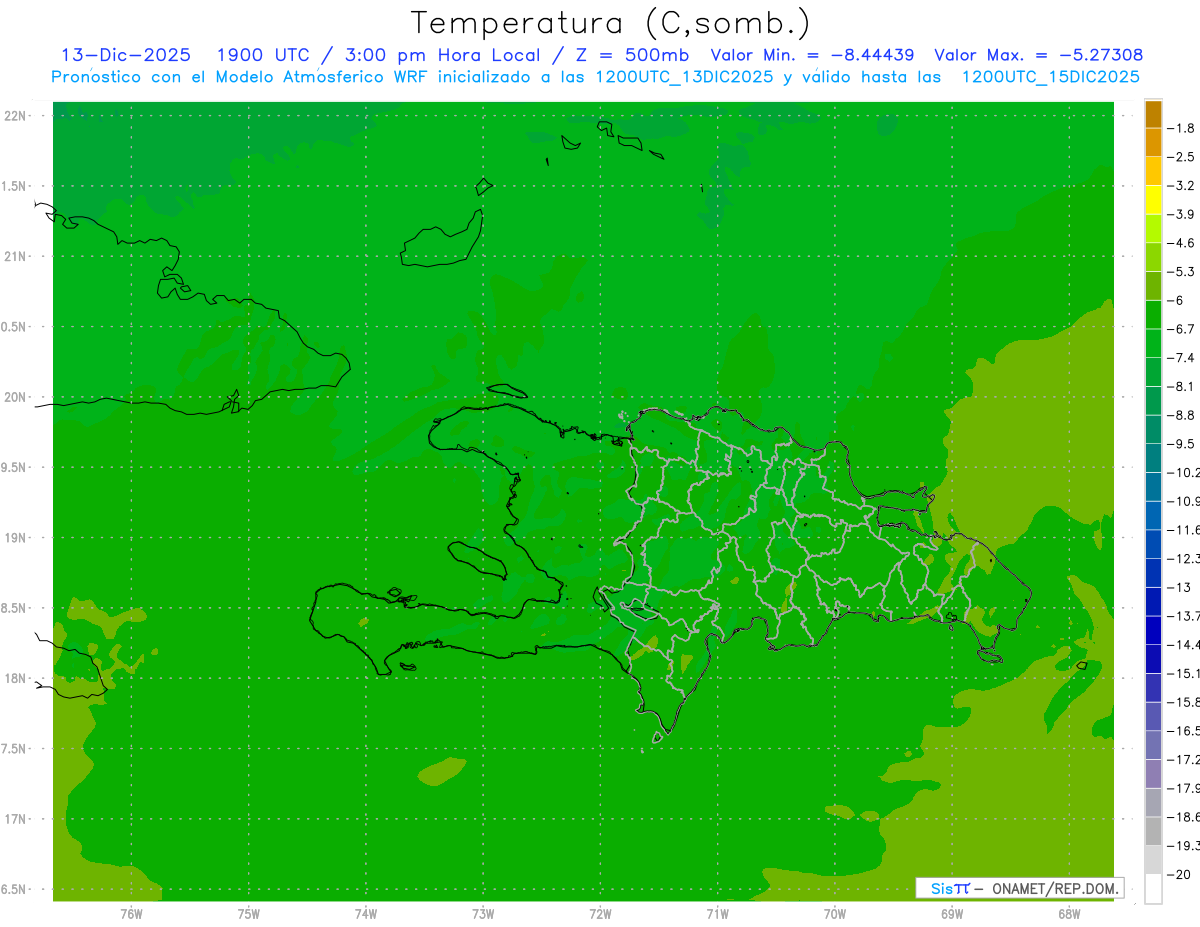Click the colorbar label "-7.4"
This screenshot has width=1200, height=927.
click(x=1182, y=357)
